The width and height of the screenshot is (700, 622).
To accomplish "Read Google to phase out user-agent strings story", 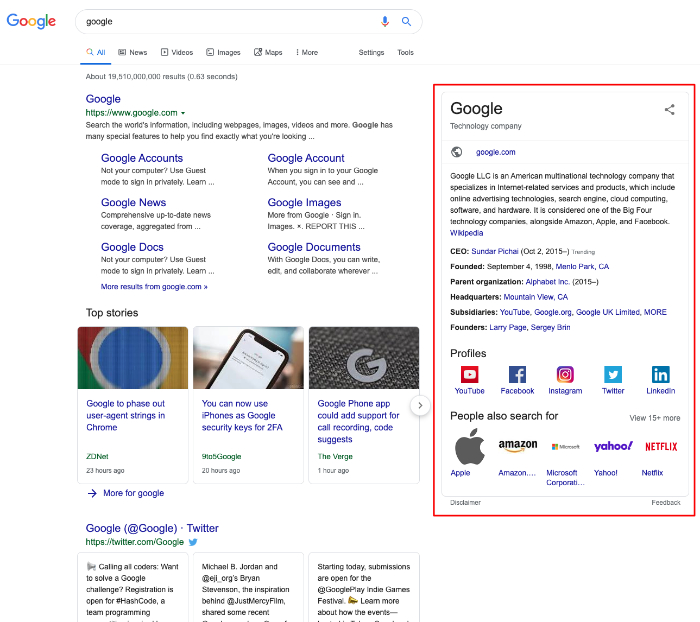I will 125,415.
